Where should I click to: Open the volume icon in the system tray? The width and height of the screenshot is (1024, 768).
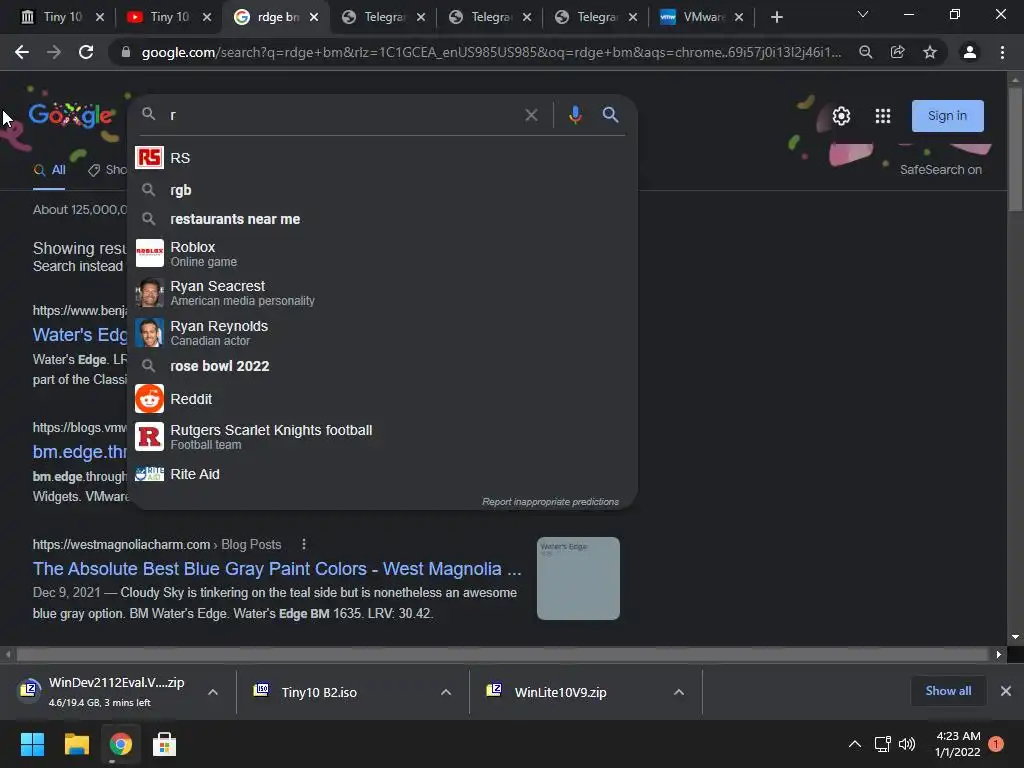coord(906,744)
